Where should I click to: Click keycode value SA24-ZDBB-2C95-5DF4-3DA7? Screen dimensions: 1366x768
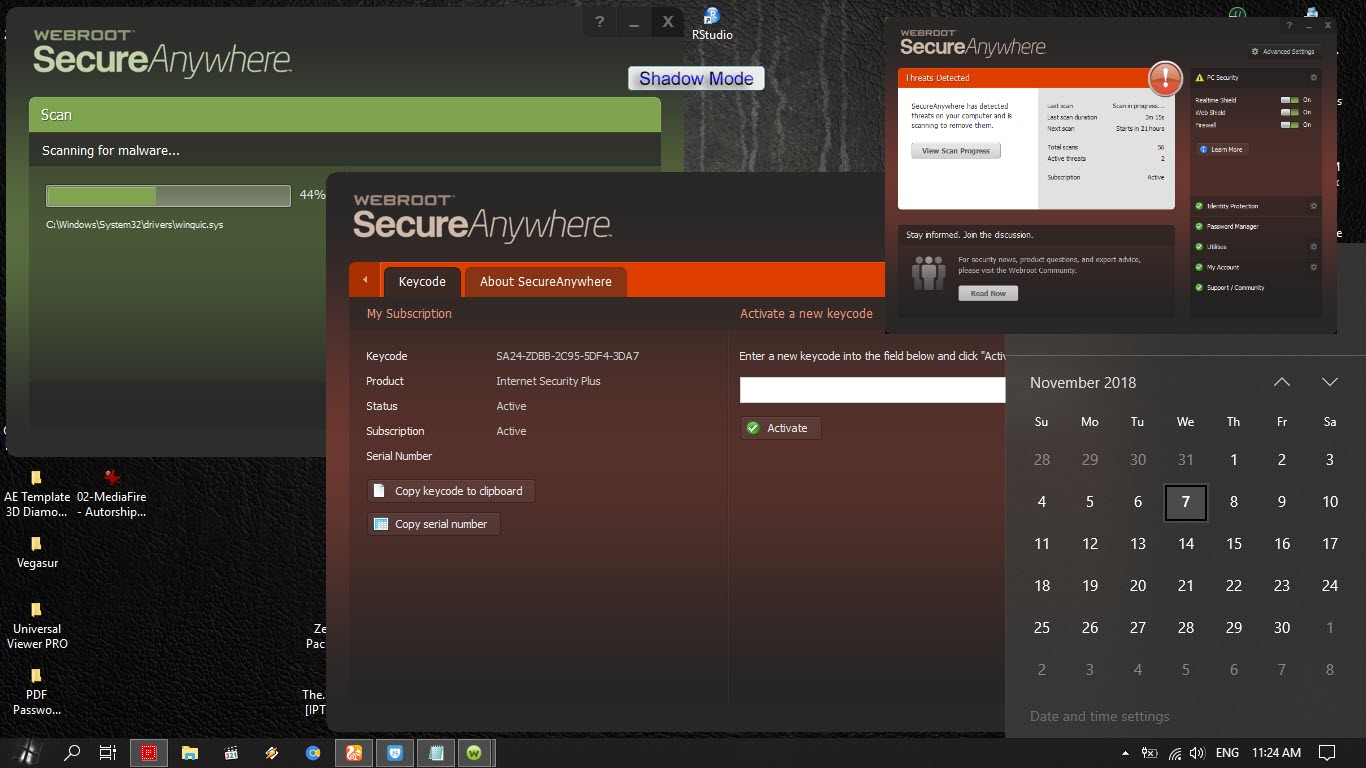pyautogui.click(x=567, y=356)
